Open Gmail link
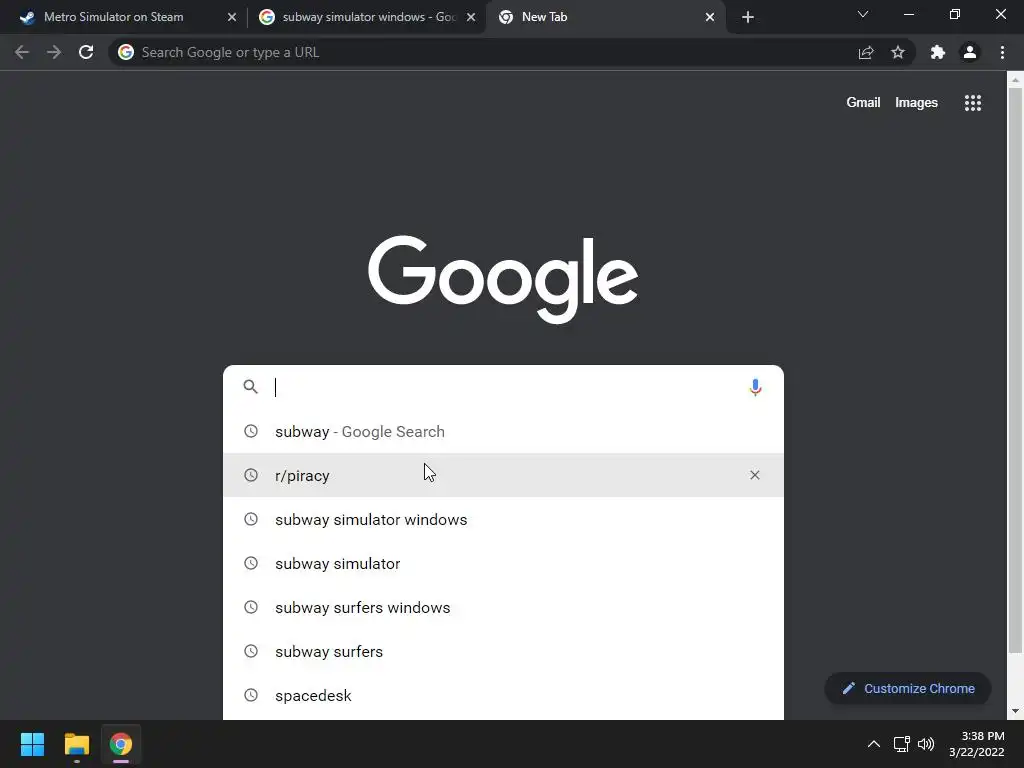The height and width of the screenshot is (768, 1024). point(863,103)
